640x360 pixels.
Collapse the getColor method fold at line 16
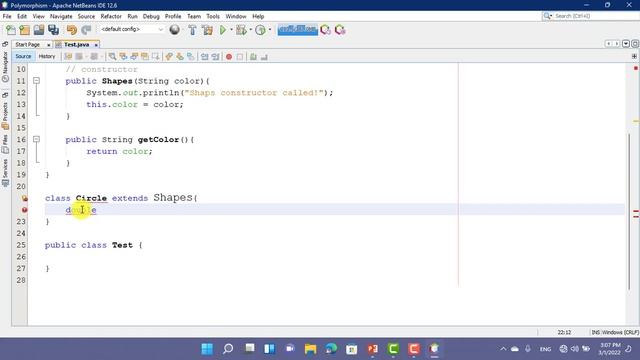pos(36,139)
